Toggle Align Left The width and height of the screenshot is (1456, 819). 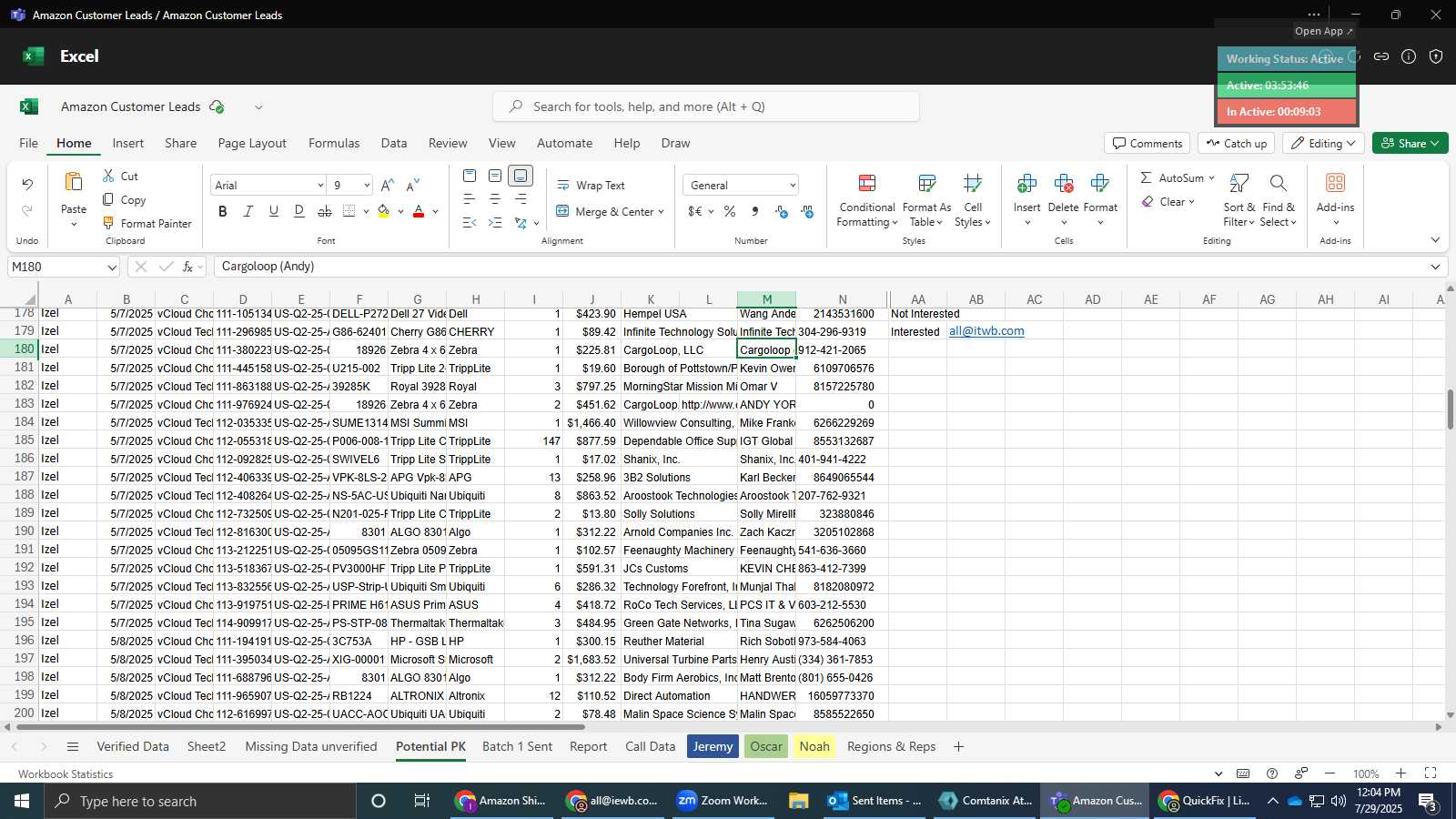(470, 199)
